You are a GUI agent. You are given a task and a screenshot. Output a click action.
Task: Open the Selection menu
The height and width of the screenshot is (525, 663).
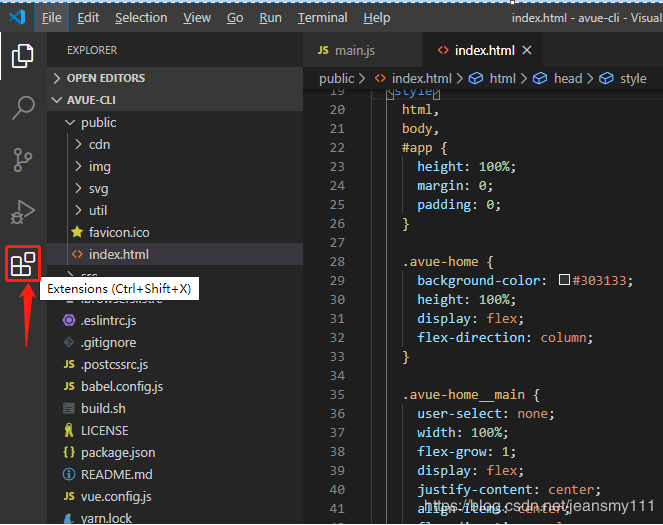[x=141, y=17]
